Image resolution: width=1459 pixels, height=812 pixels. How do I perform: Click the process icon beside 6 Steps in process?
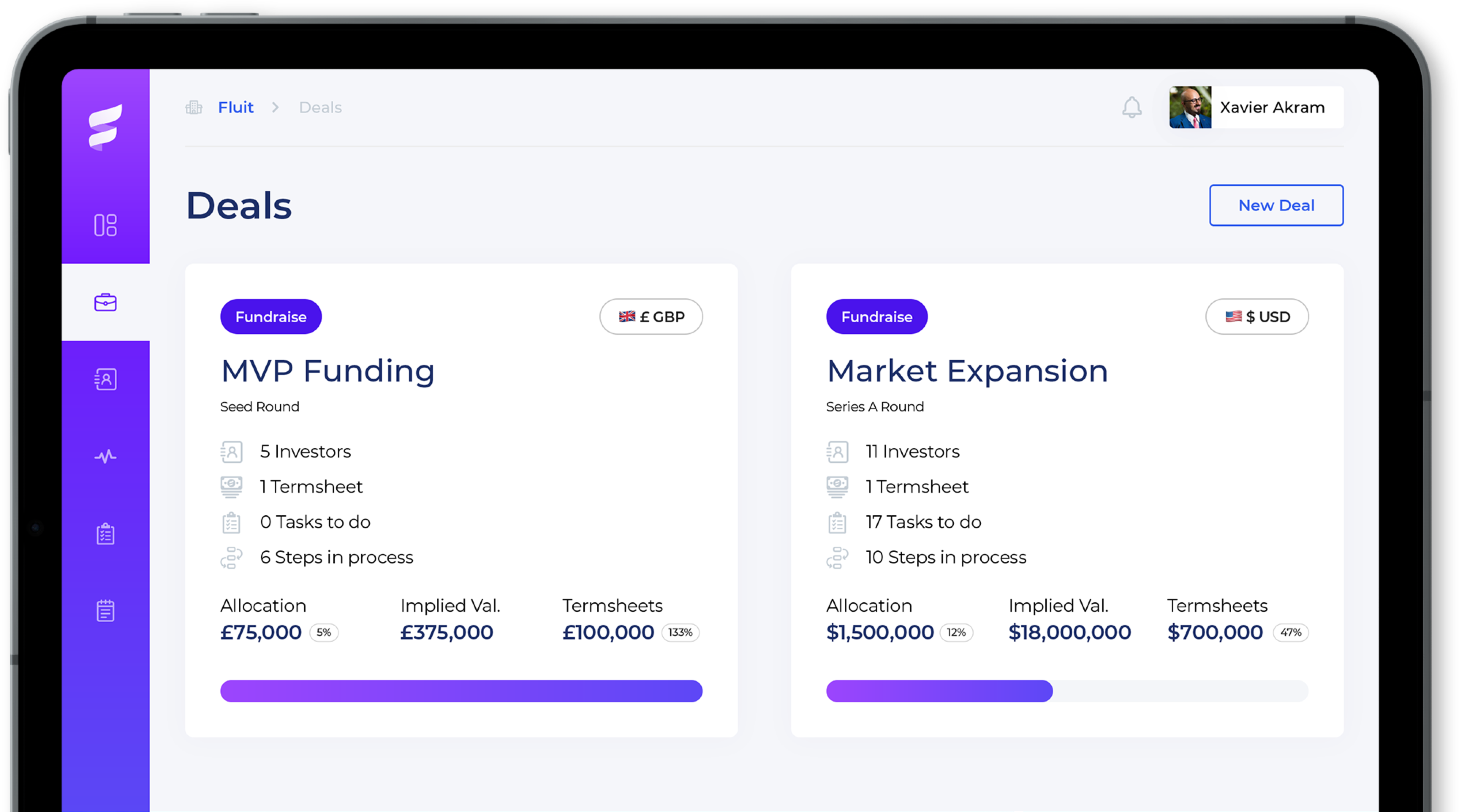click(231, 558)
